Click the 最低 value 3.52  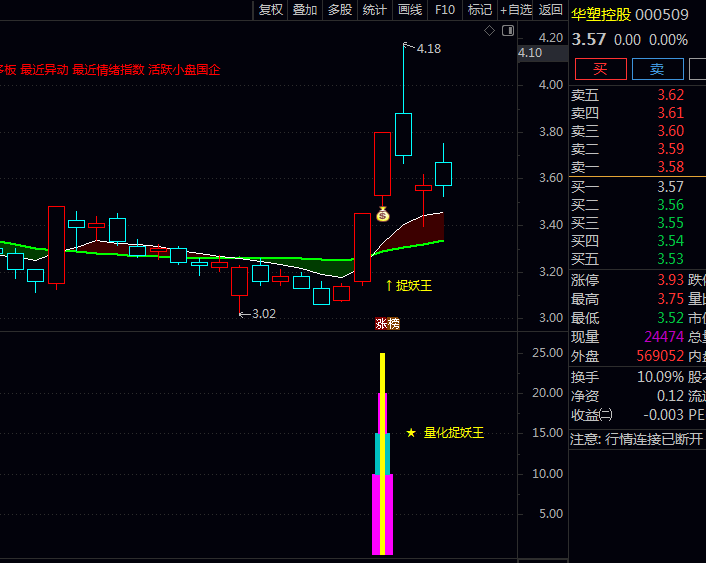(670, 318)
